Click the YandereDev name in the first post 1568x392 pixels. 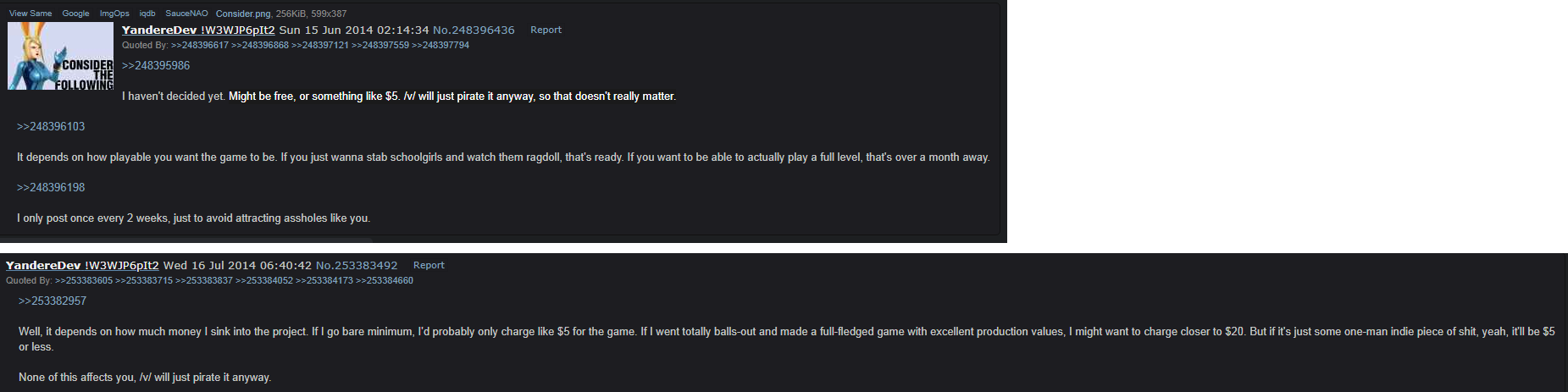[x=159, y=30]
